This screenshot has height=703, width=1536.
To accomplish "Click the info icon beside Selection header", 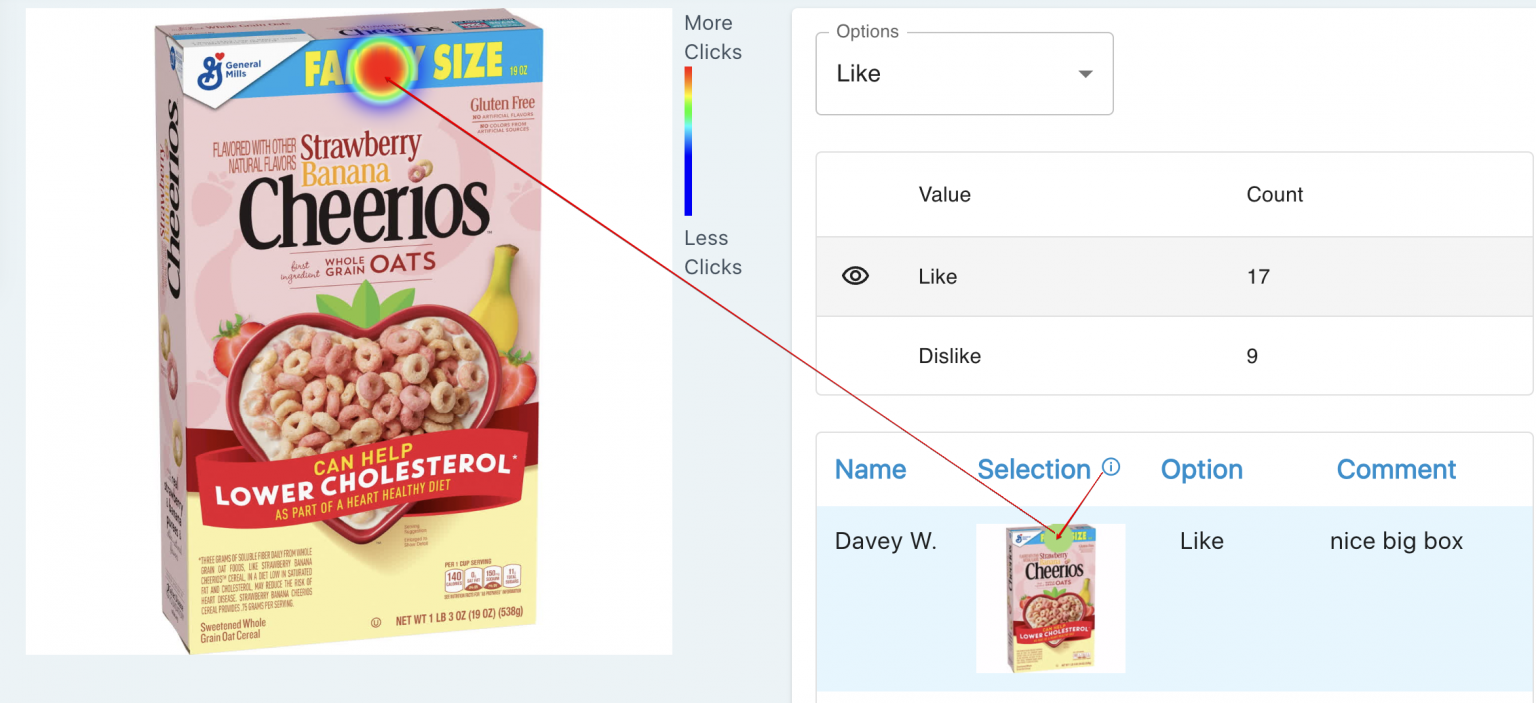I will [x=1113, y=466].
